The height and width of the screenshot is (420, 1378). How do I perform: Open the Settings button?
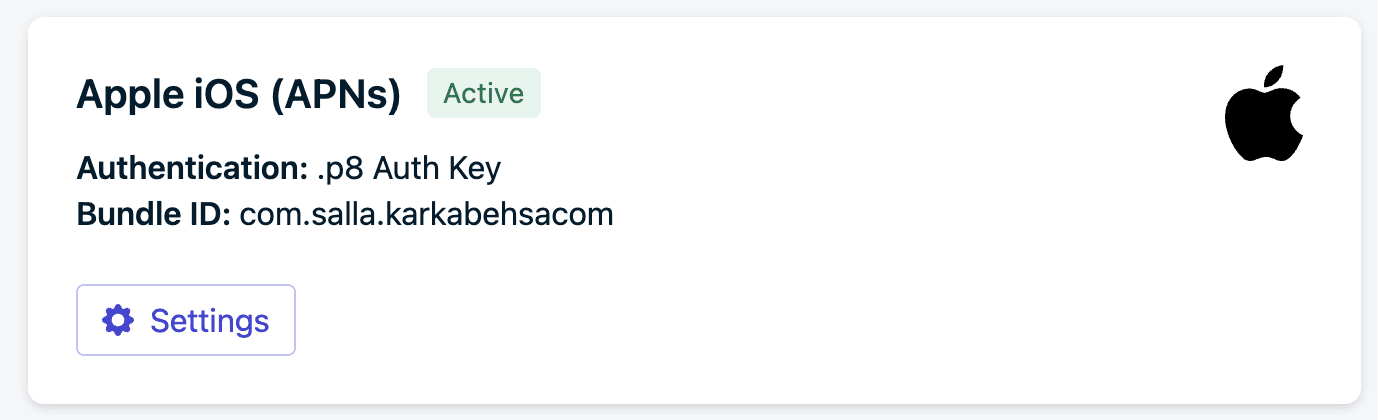pos(186,320)
